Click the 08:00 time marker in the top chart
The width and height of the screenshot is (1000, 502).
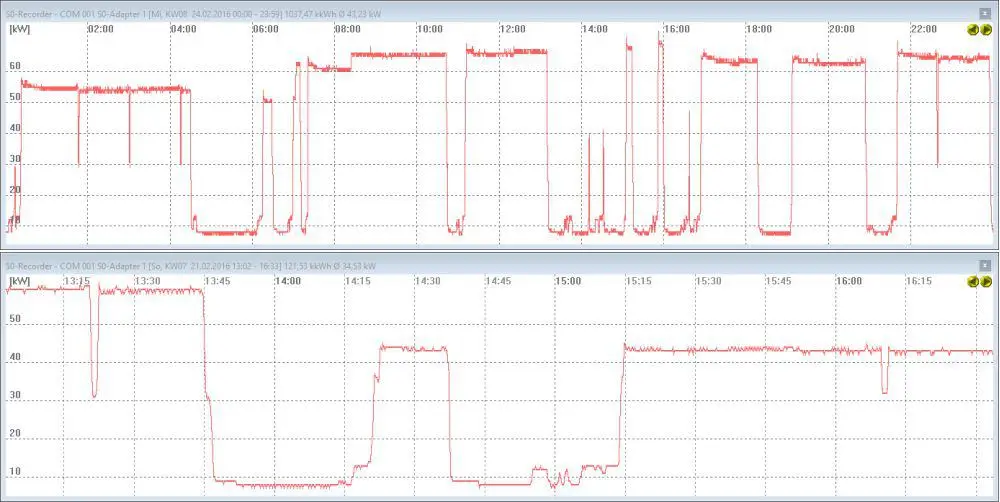347,29
